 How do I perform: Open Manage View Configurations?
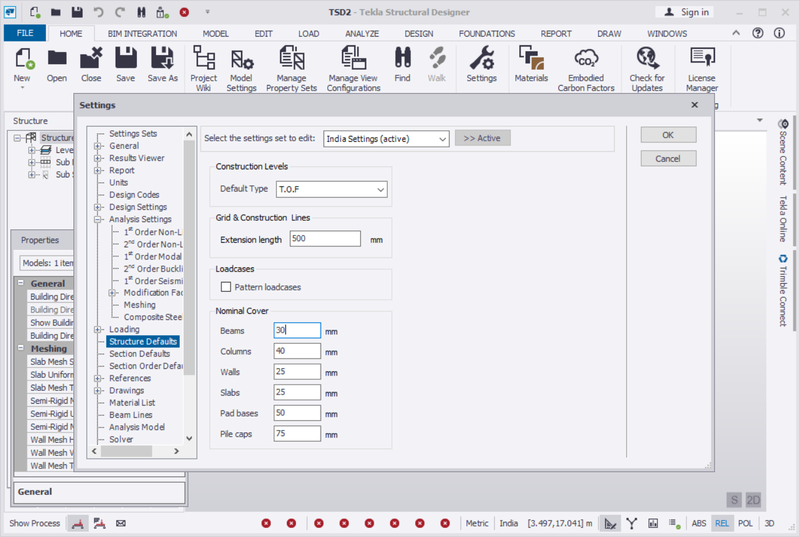click(x=354, y=69)
